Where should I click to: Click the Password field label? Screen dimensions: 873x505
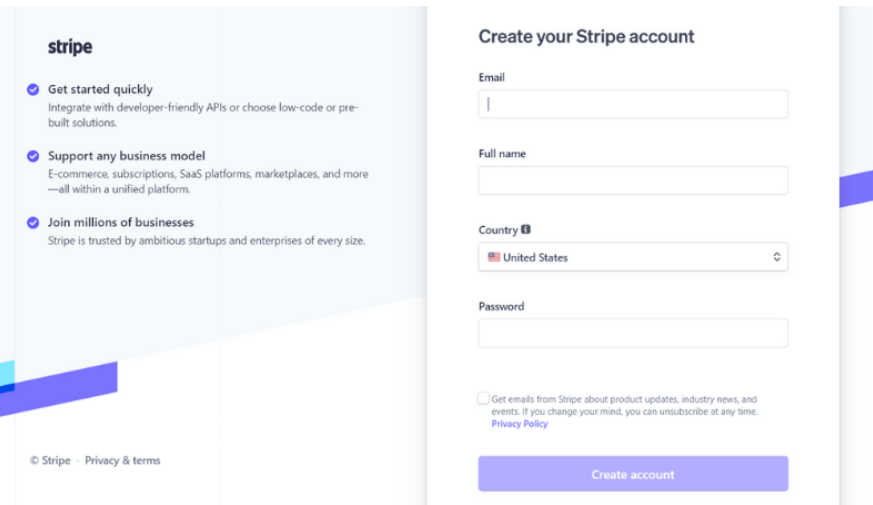501,306
